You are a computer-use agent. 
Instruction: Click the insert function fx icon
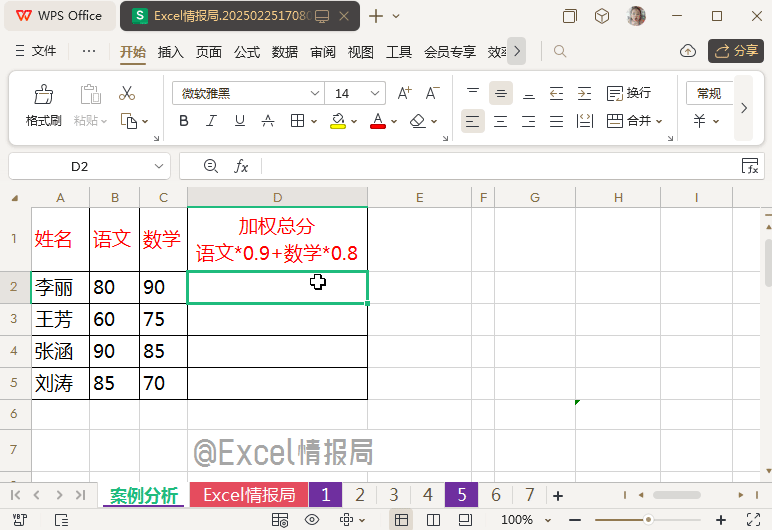(241, 166)
